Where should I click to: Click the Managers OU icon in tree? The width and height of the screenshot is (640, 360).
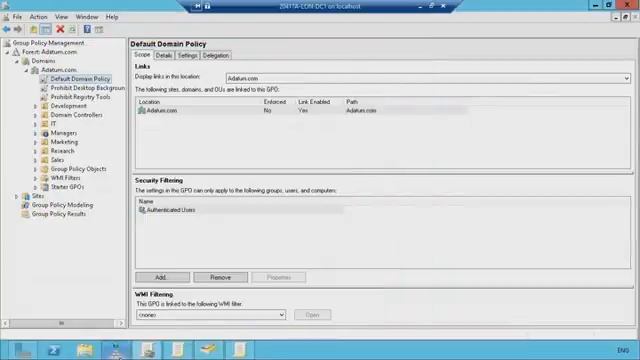[x=45, y=133]
